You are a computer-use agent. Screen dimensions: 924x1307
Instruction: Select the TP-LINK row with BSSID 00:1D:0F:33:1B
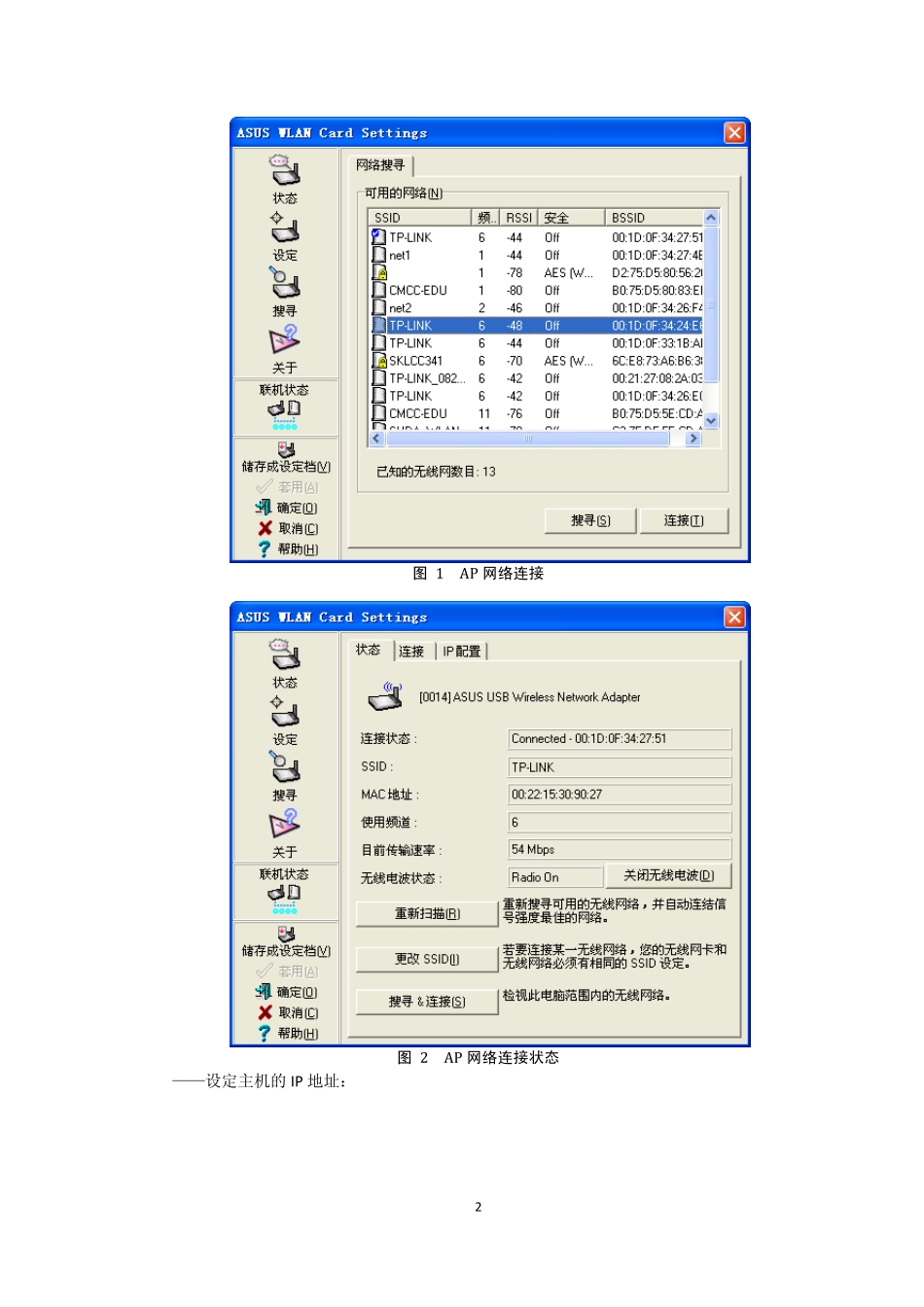[x=536, y=343]
